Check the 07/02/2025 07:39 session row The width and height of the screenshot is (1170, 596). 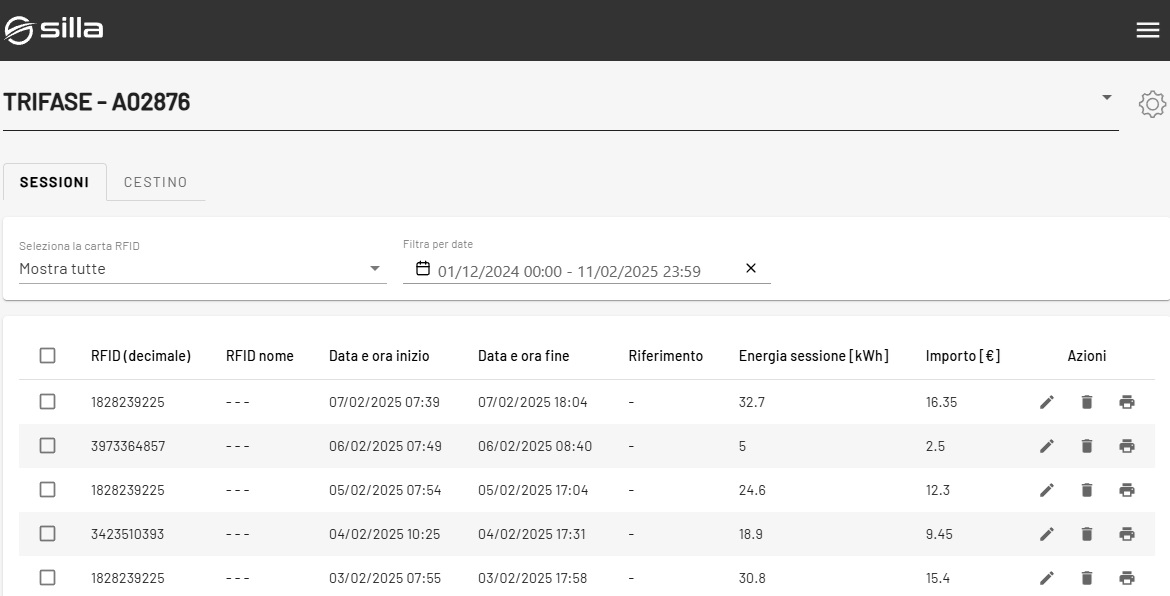(47, 401)
